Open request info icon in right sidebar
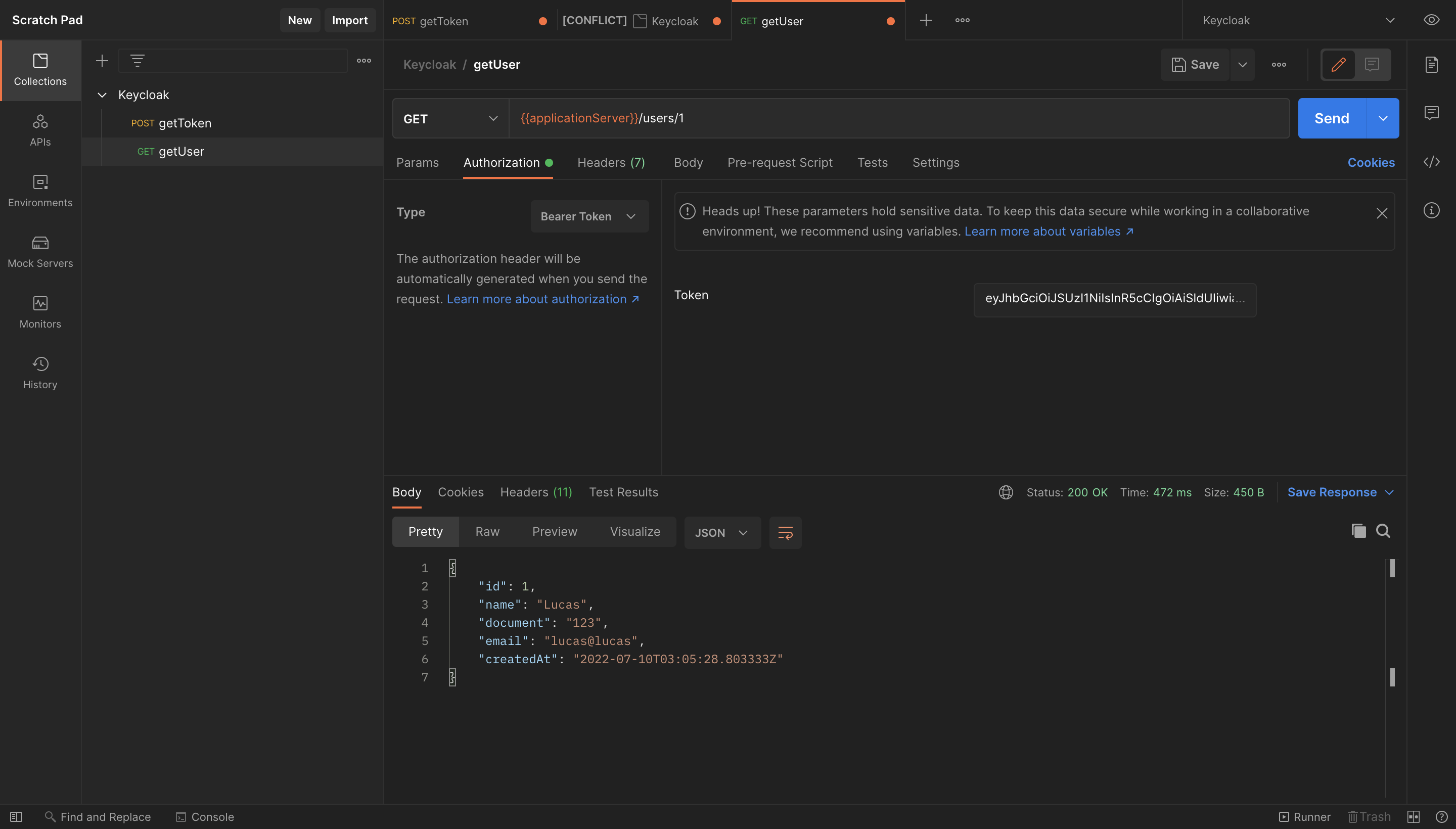 point(1431,211)
